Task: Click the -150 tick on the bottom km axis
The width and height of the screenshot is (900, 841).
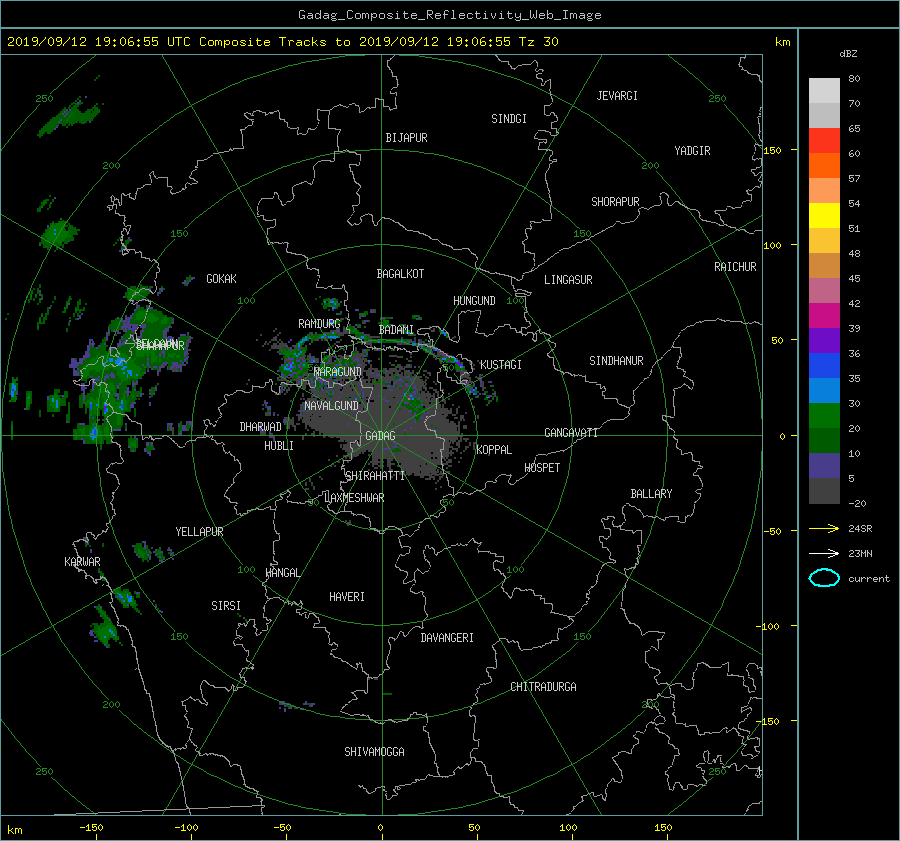Action: (x=91, y=827)
